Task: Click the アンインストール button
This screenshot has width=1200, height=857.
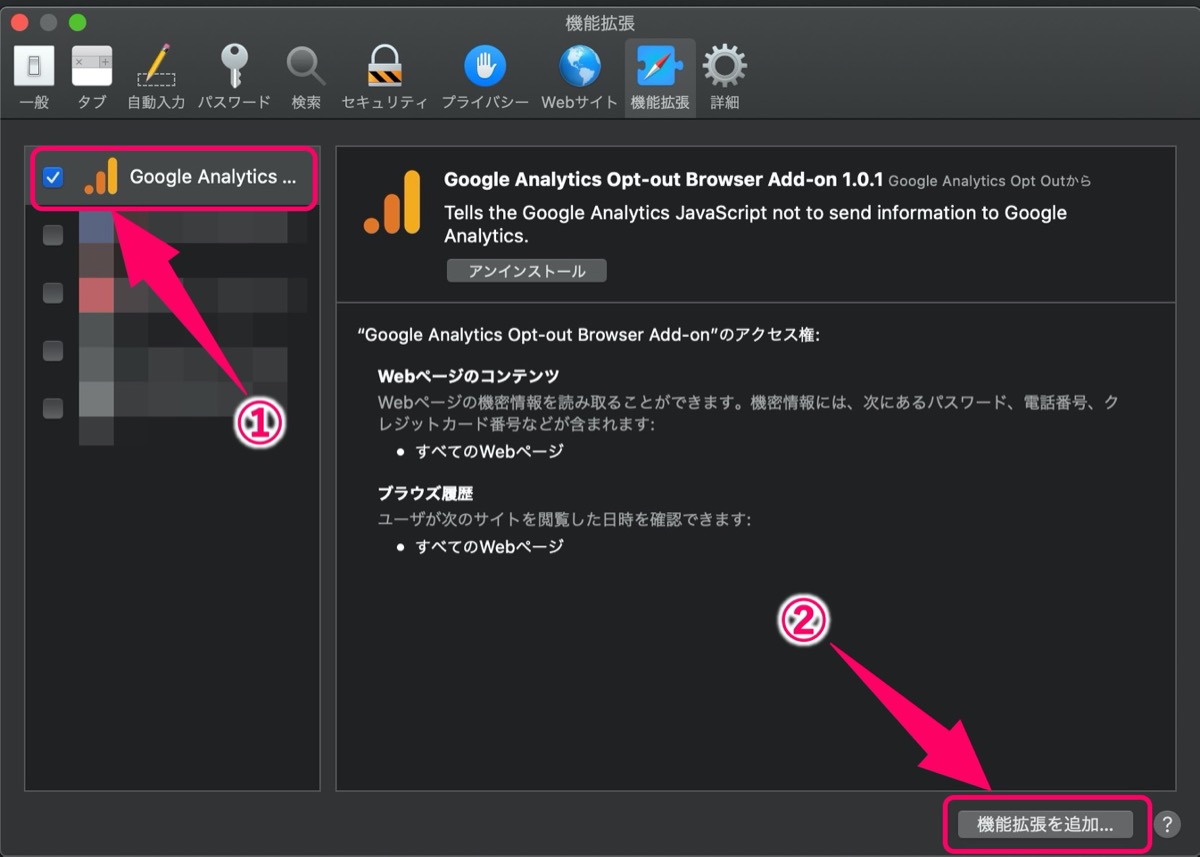Action: [526, 271]
